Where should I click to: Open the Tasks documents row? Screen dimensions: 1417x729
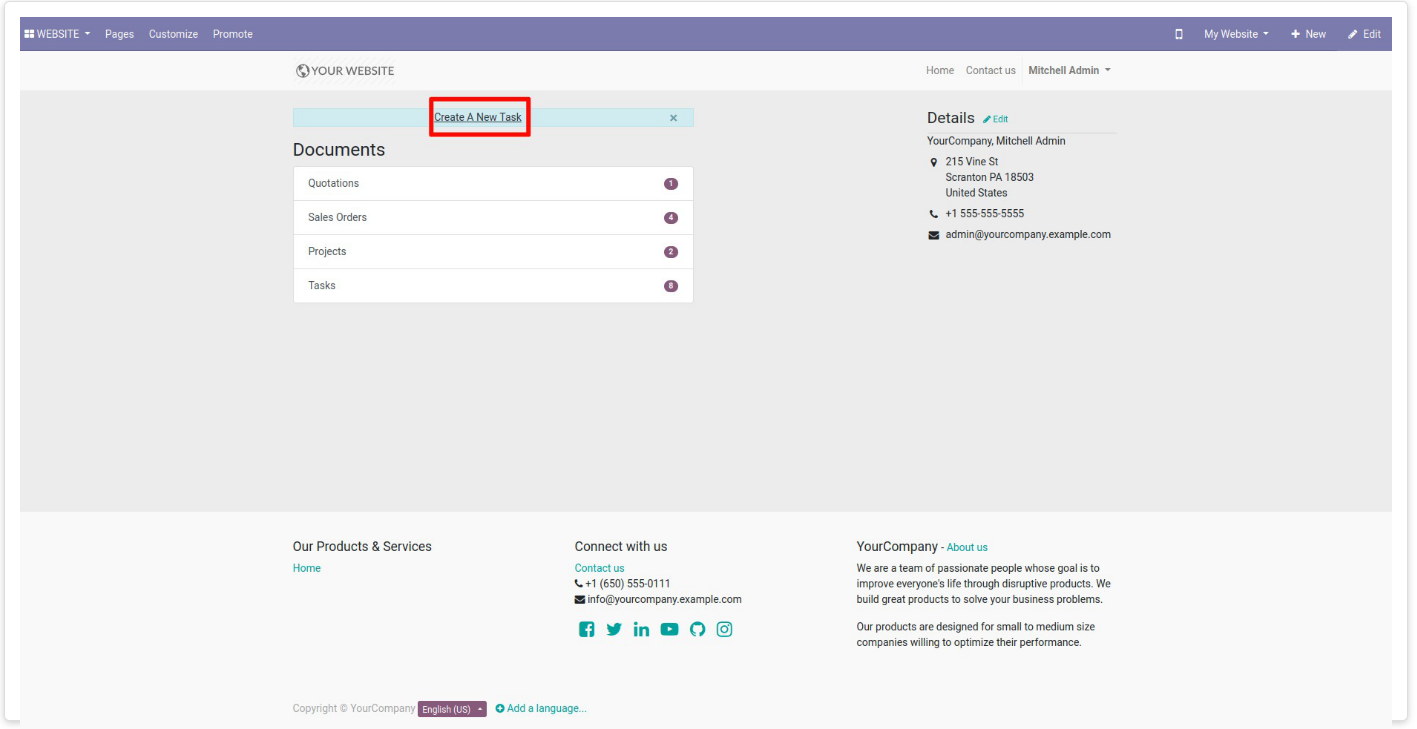[x=493, y=286]
